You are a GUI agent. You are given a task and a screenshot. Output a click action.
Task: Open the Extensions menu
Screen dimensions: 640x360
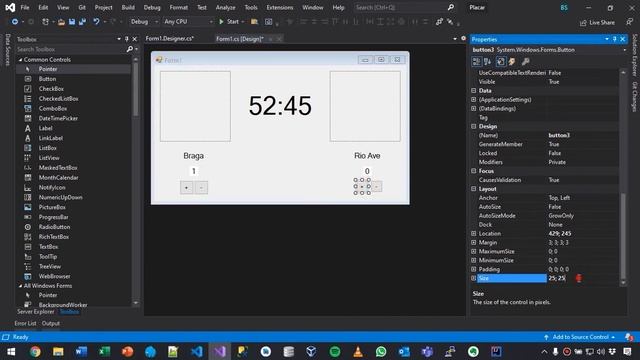280,7
